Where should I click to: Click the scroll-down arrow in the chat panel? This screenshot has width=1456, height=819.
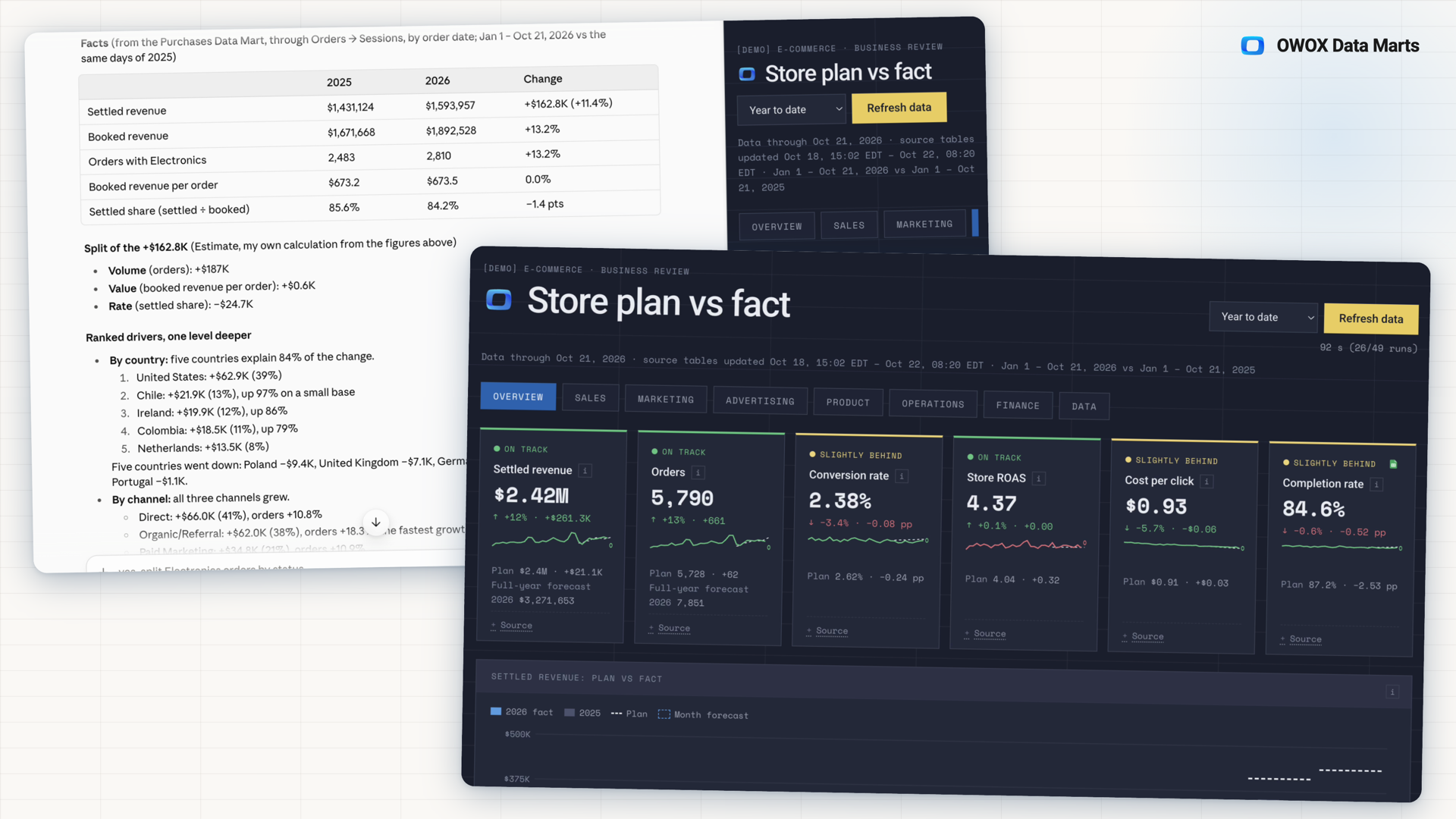[376, 522]
